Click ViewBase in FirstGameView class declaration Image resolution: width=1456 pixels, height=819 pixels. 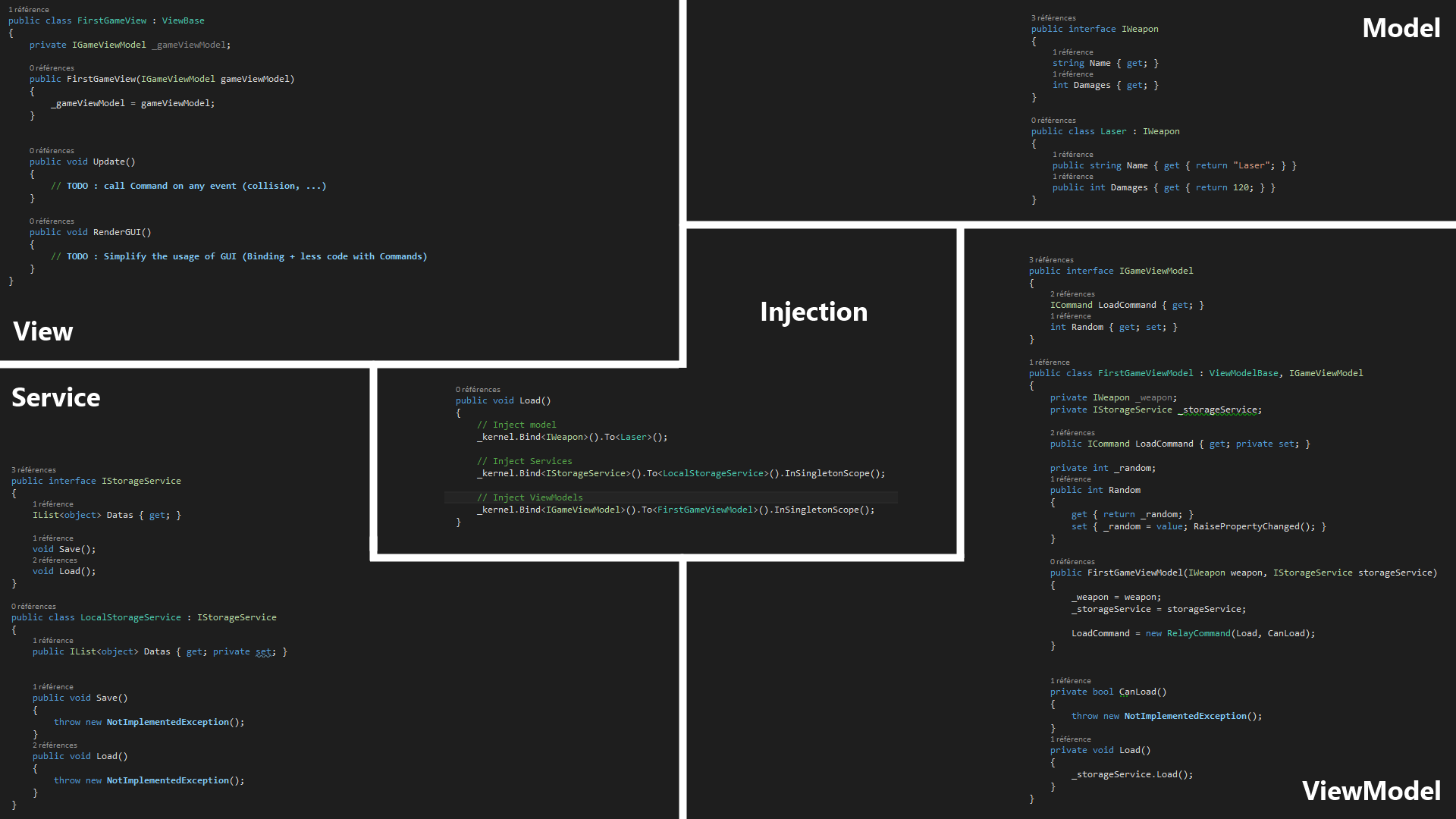point(183,20)
